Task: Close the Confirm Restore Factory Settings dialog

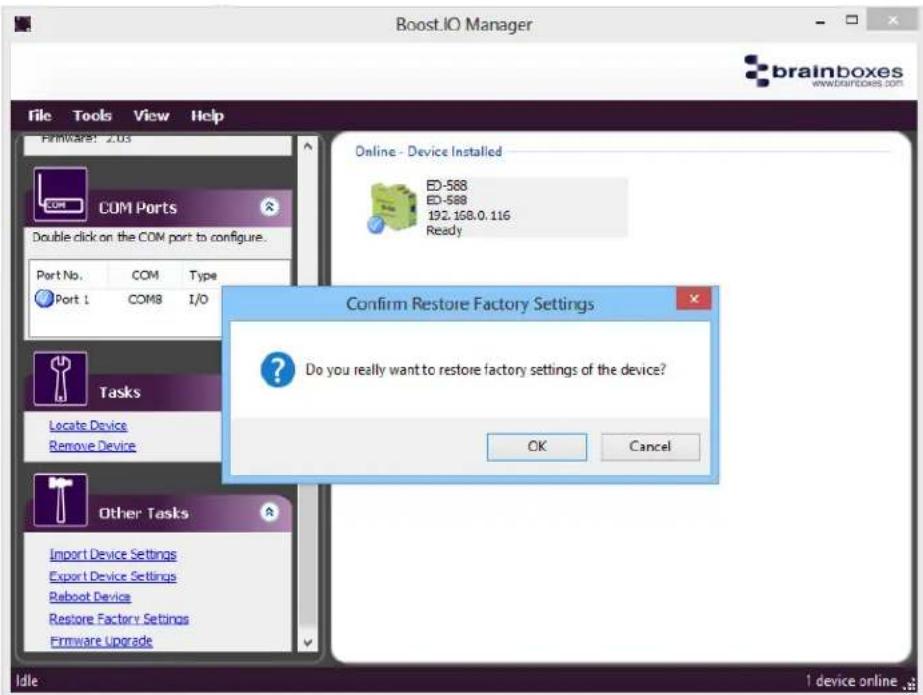Action: (694, 298)
